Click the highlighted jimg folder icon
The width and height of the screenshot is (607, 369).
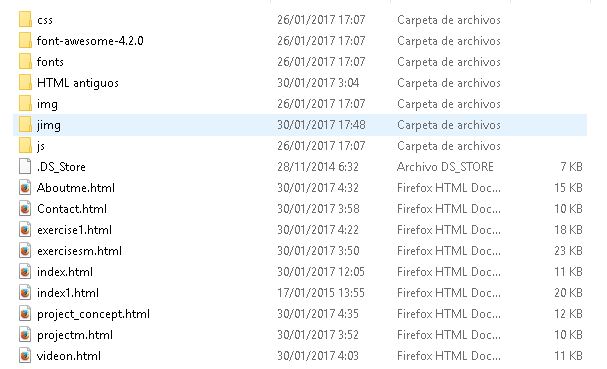(x=25, y=124)
